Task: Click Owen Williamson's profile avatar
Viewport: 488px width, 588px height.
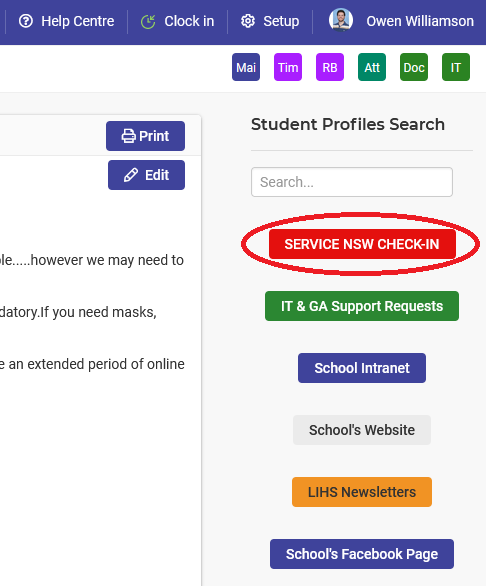Action: (341, 20)
